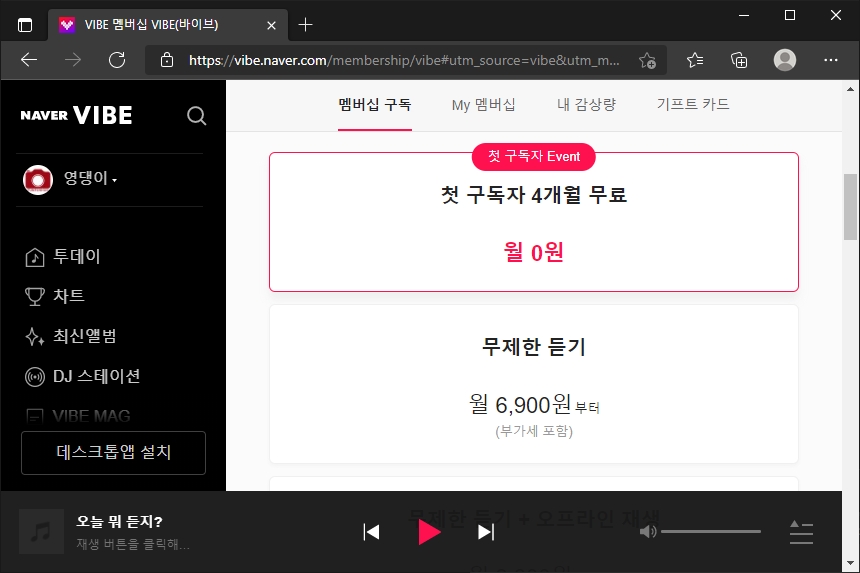Click the 데스크톱앱 설치 button
Screen dimensions: 860x573
114,452
